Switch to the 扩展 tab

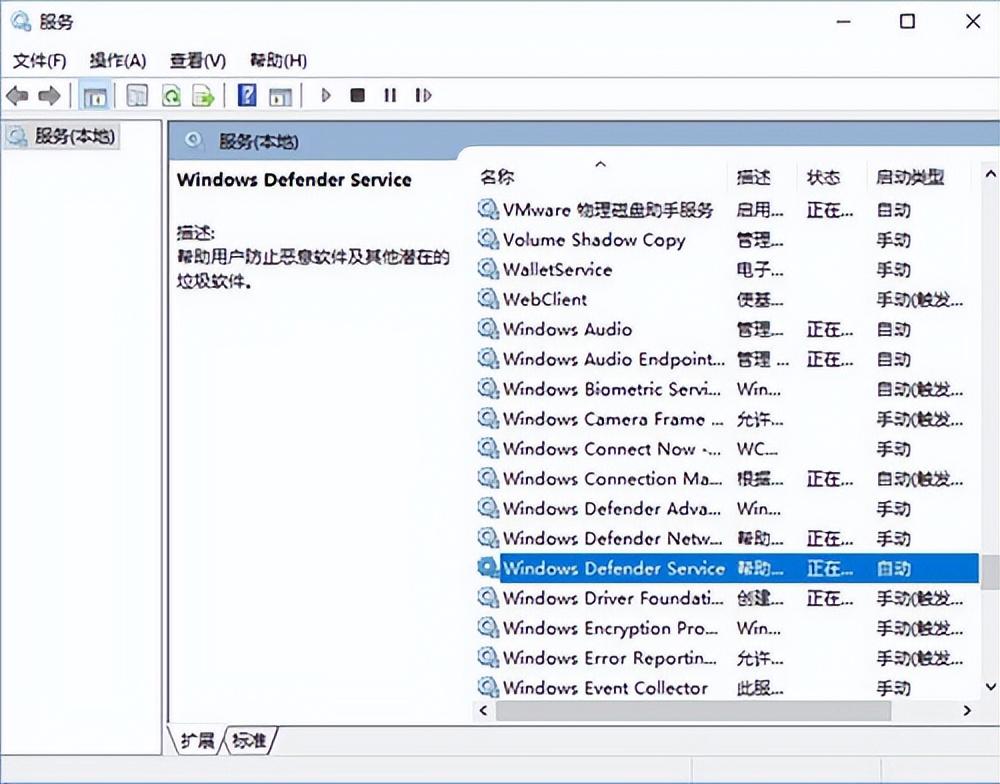pos(197,740)
